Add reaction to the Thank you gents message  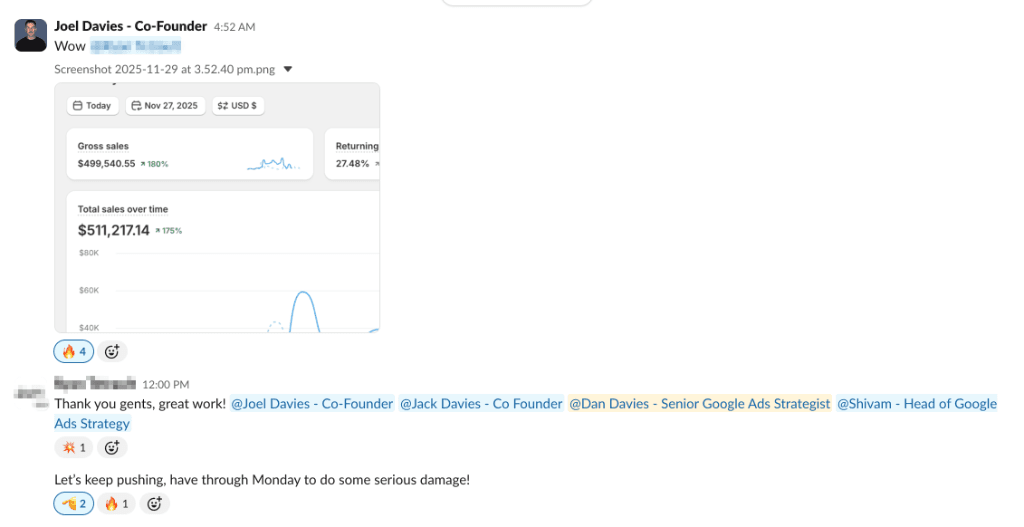click(112, 447)
